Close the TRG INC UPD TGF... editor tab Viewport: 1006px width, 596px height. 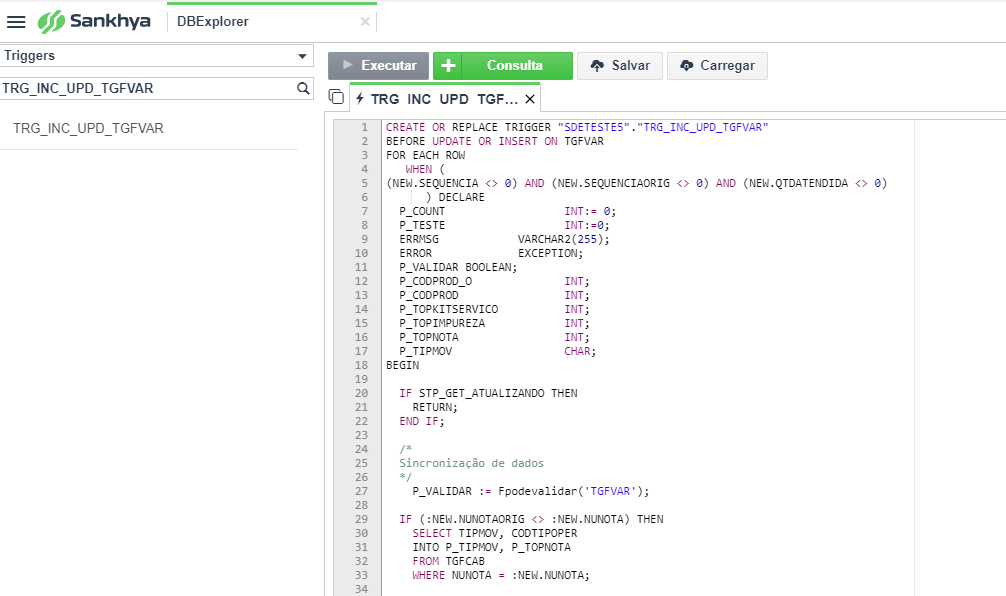(530, 99)
